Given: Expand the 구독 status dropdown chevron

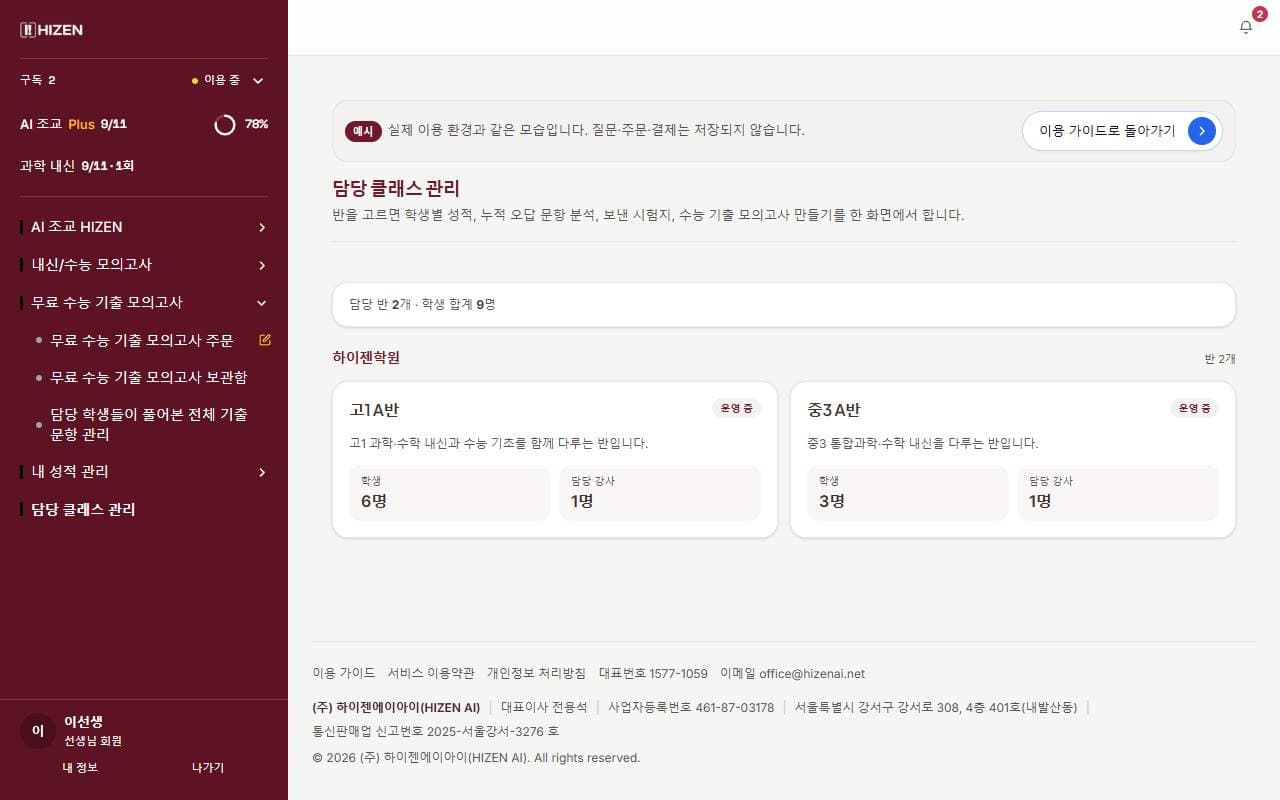Looking at the screenshot, I should pos(258,80).
